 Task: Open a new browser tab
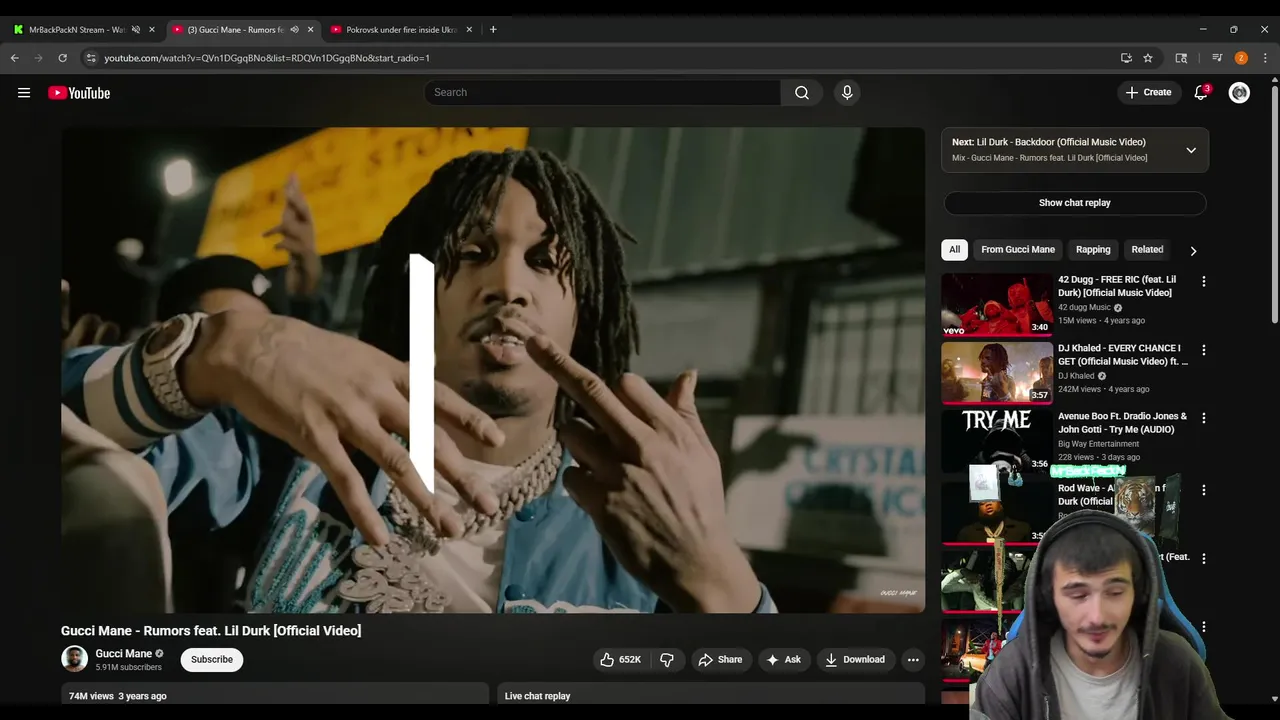[493, 30]
